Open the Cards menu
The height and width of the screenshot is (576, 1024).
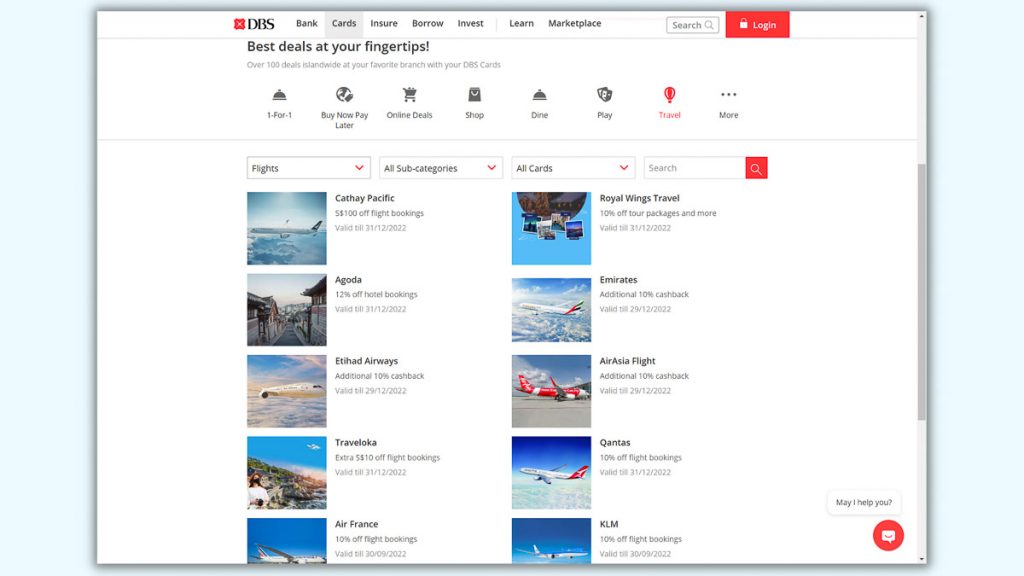click(x=344, y=24)
